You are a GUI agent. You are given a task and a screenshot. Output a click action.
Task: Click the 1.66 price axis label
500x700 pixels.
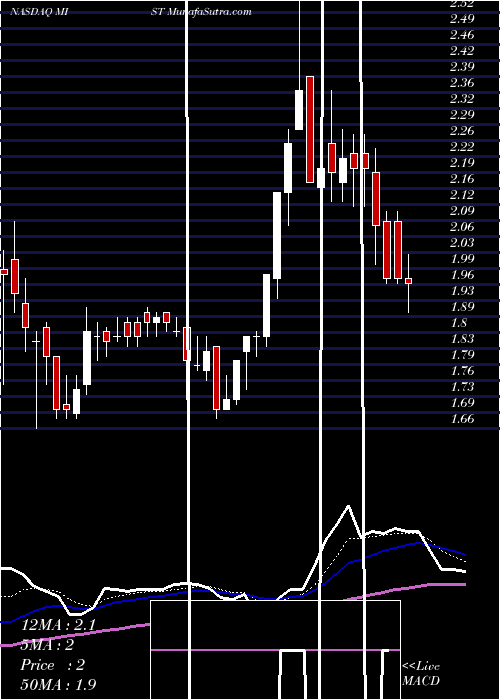coord(462,419)
